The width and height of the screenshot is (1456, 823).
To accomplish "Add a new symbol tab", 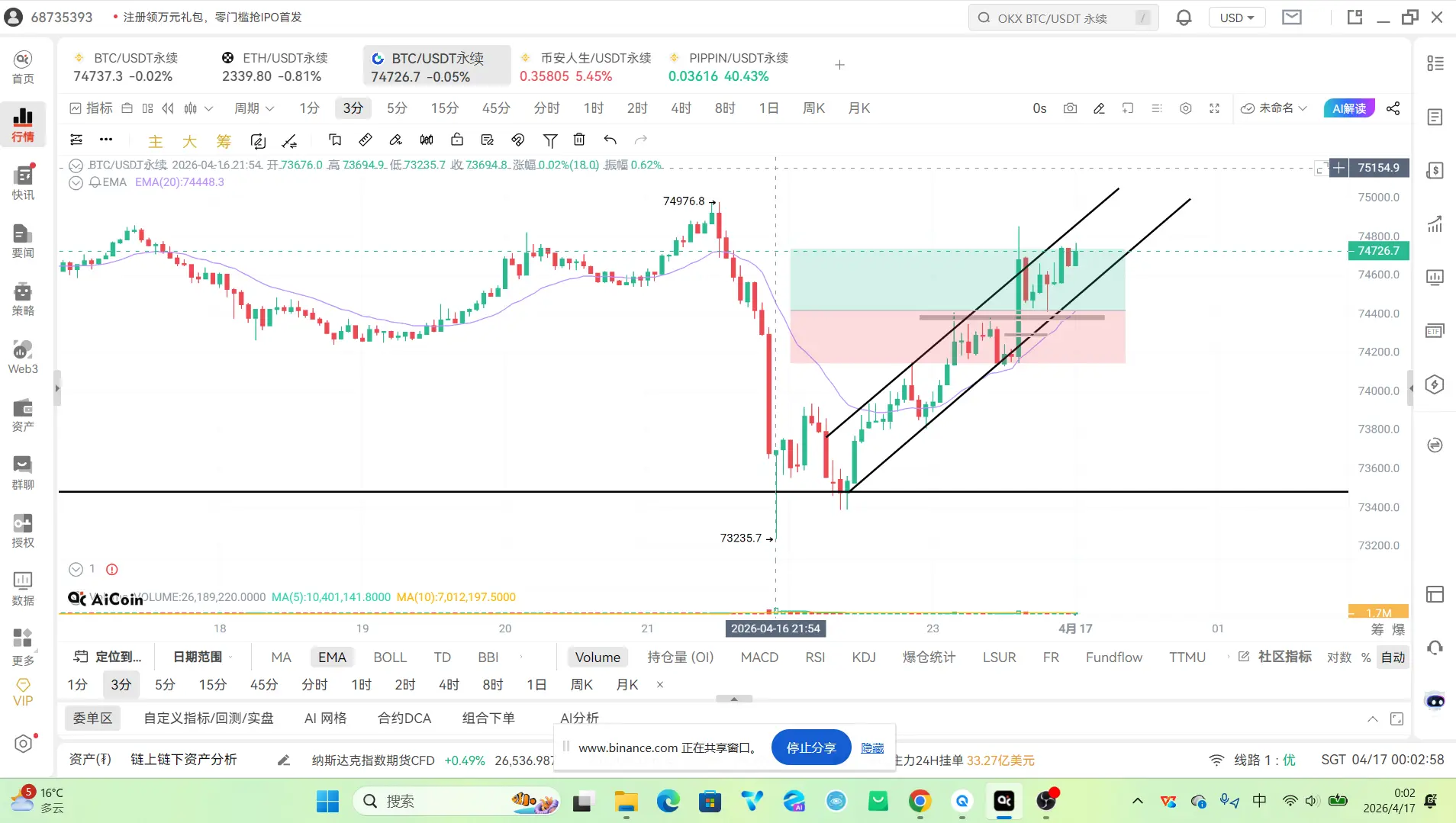I will (x=839, y=66).
